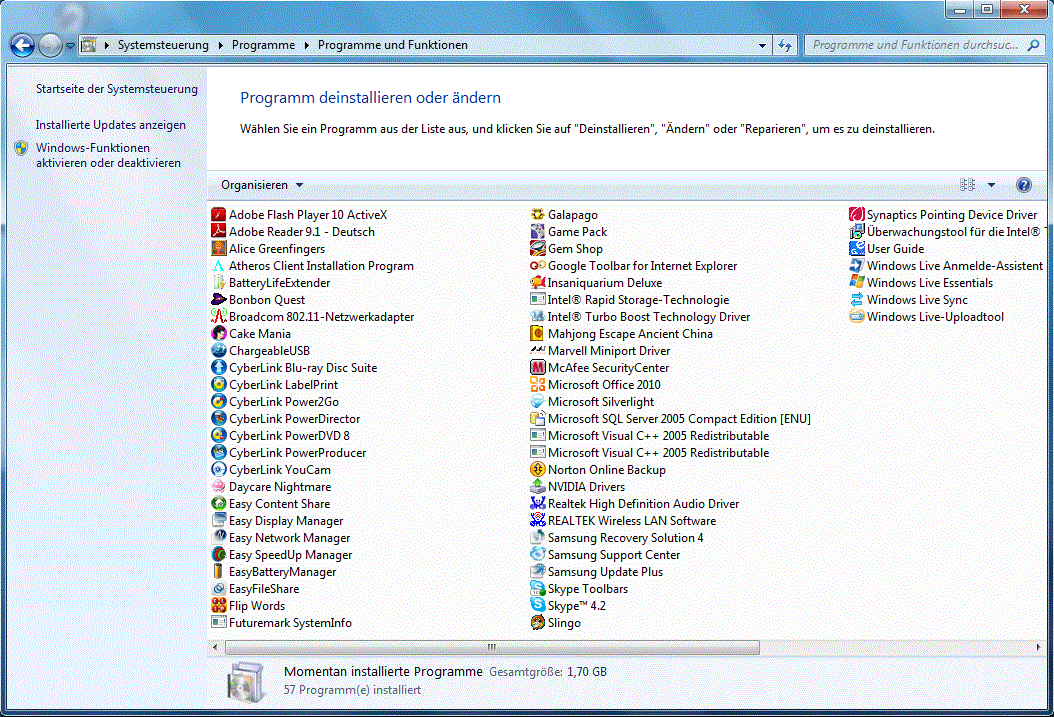Expand the arrow after Programme breadcrumb

click(307, 45)
